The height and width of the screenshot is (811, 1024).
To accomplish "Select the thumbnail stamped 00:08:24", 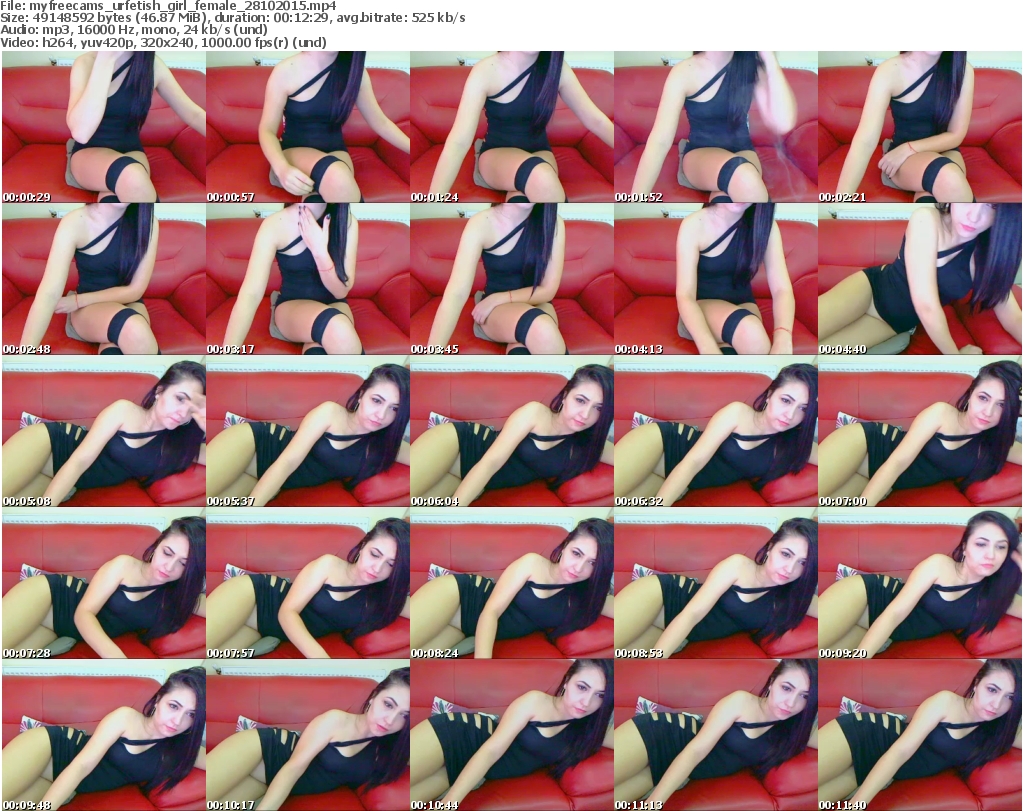I will point(511,583).
